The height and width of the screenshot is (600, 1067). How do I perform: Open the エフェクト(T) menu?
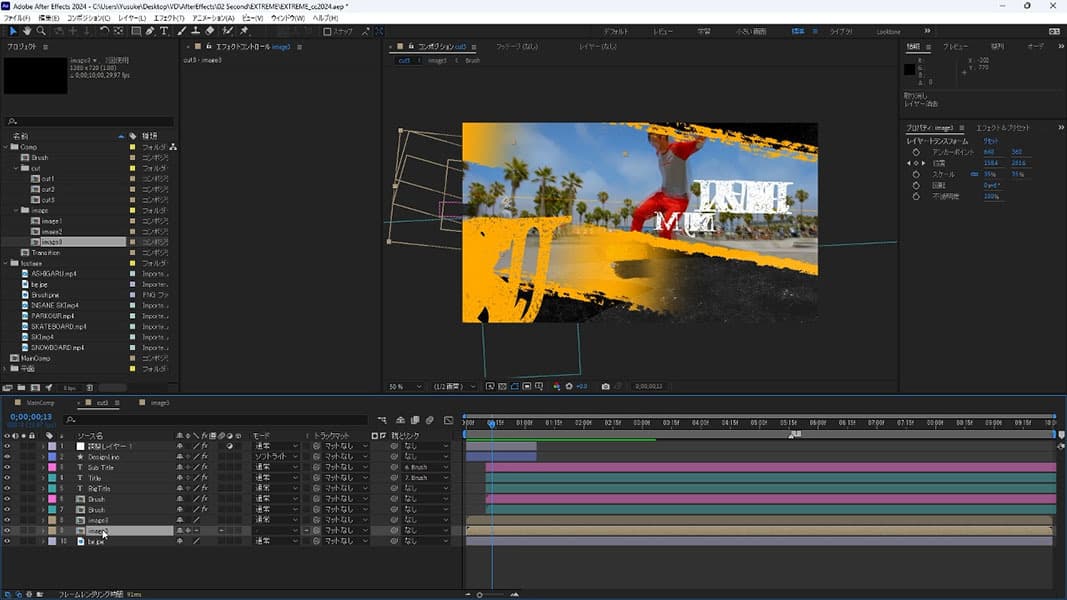(x=169, y=18)
